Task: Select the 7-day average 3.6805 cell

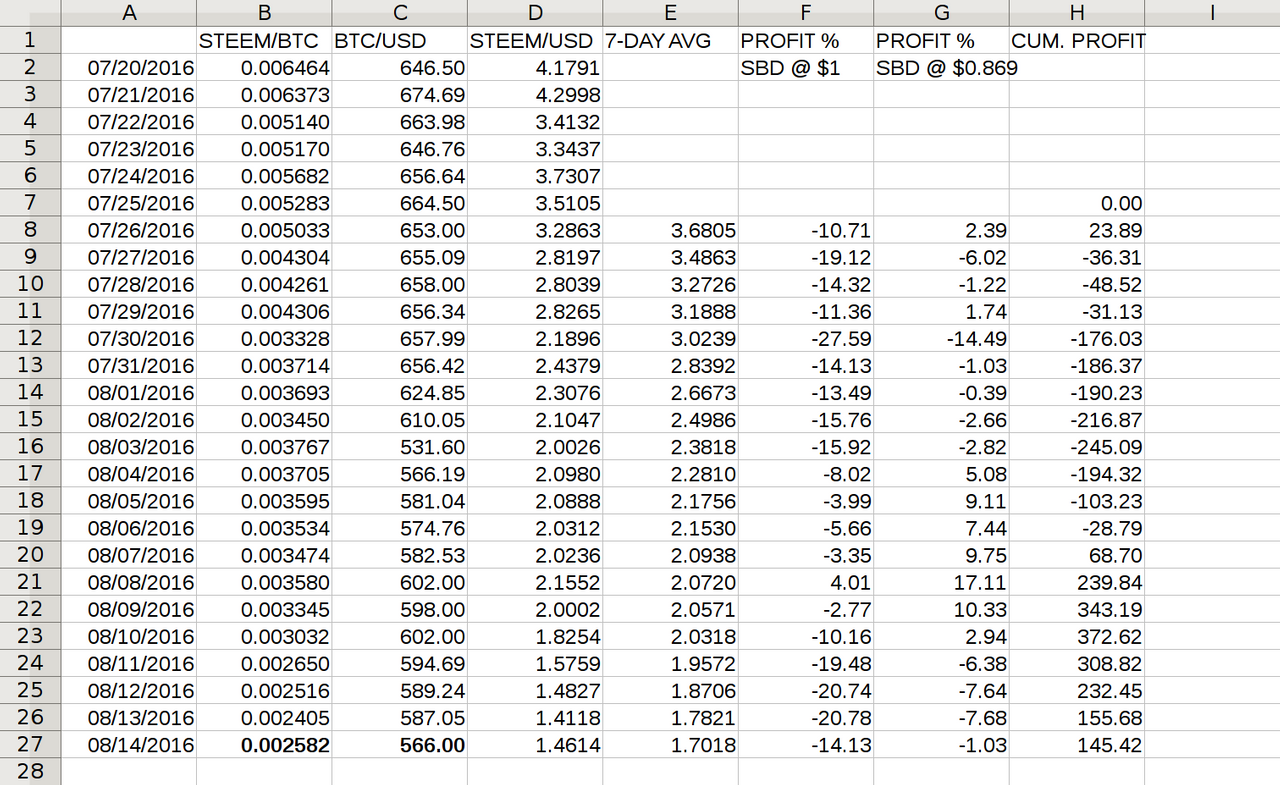Action: pyautogui.click(x=670, y=230)
